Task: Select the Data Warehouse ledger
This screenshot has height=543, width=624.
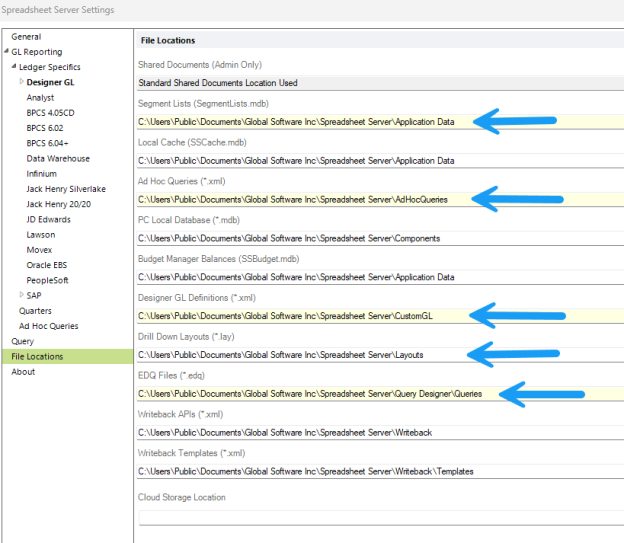Action: point(58,158)
